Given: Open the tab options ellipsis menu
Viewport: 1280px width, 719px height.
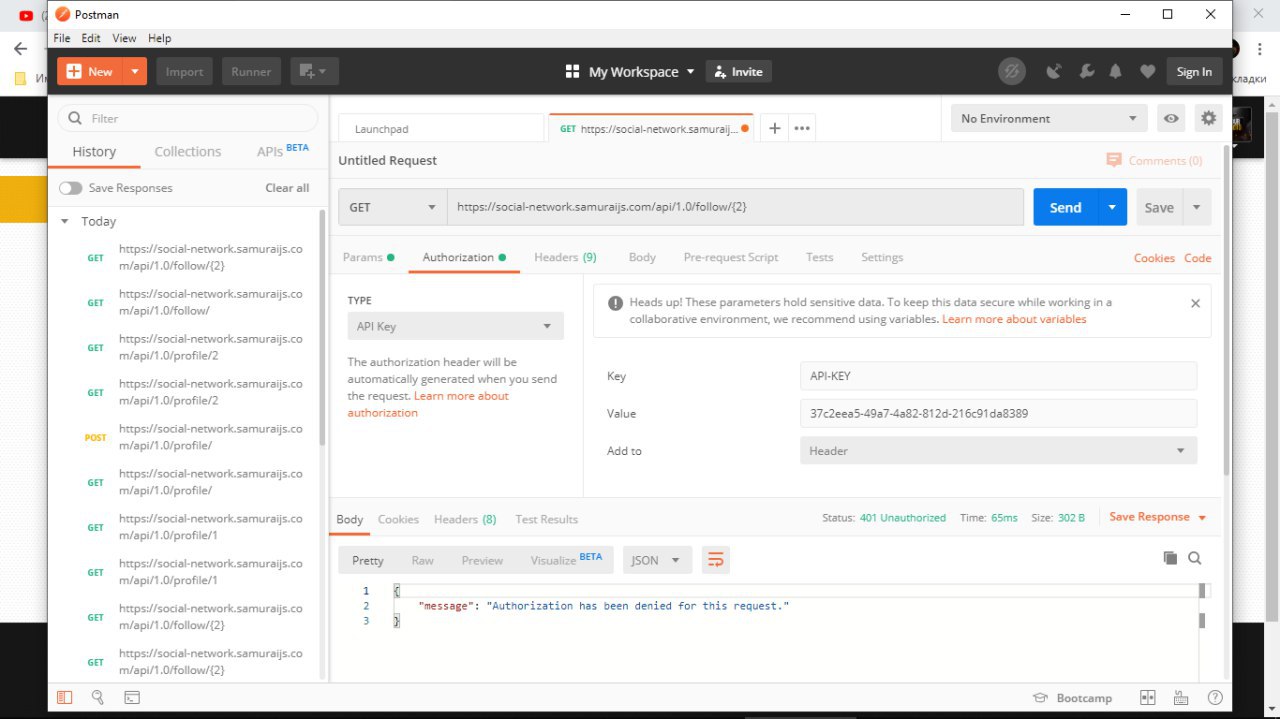Looking at the screenshot, I should (802, 128).
